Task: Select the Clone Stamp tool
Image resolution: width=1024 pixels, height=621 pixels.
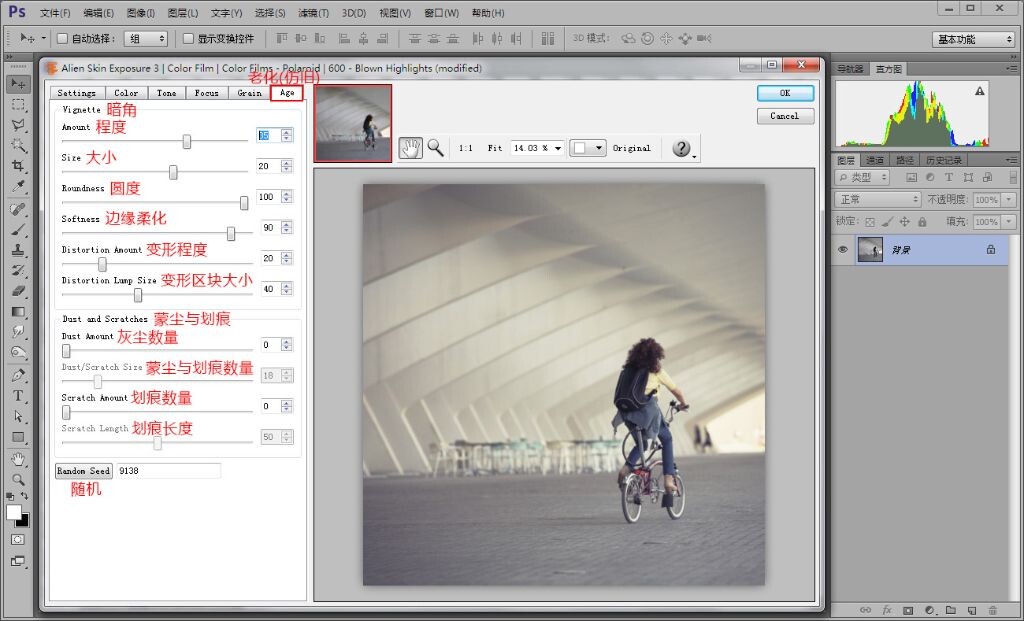Action: (x=18, y=250)
